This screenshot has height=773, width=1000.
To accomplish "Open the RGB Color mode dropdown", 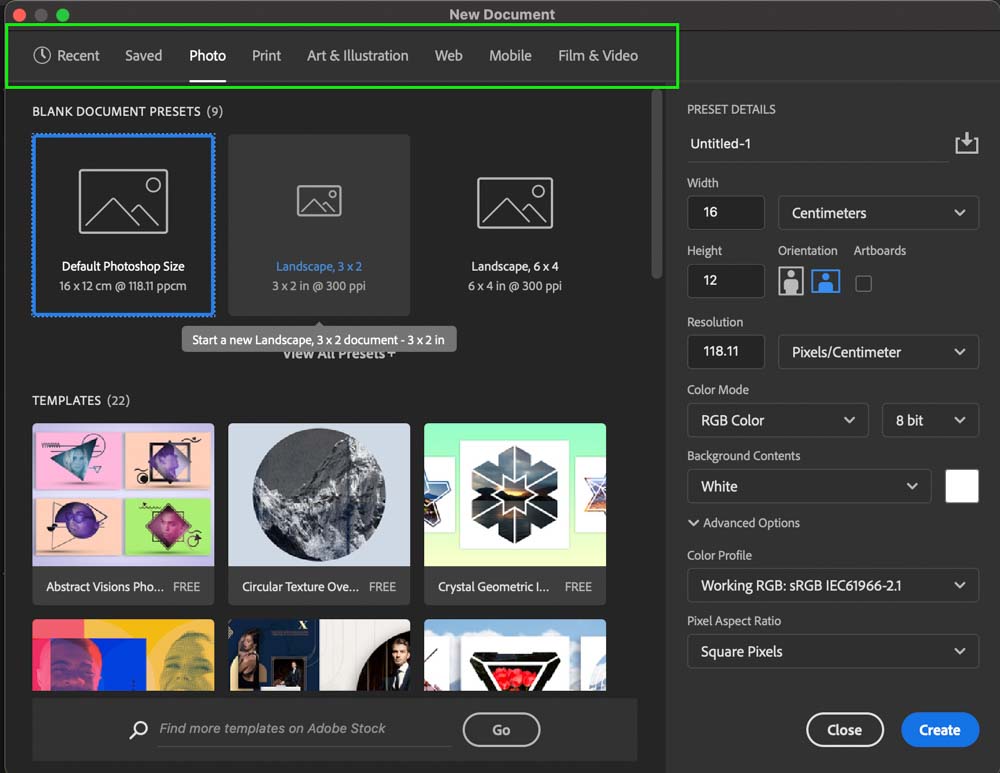I will pos(777,420).
